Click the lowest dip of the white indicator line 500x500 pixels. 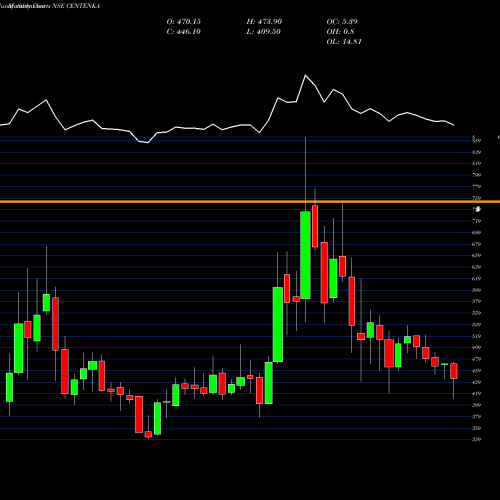click(x=148, y=143)
